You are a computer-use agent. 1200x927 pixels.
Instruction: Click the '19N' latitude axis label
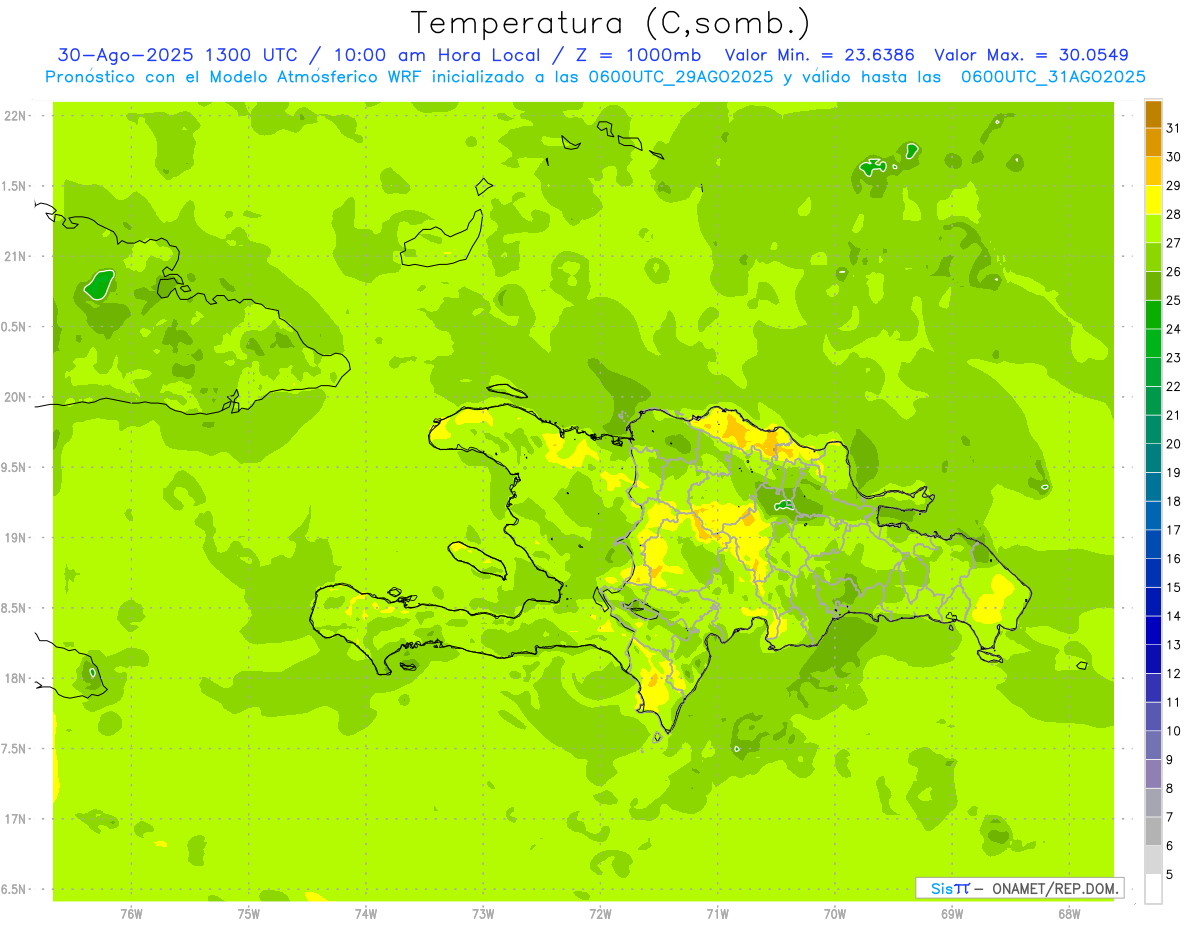click(x=17, y=538)
